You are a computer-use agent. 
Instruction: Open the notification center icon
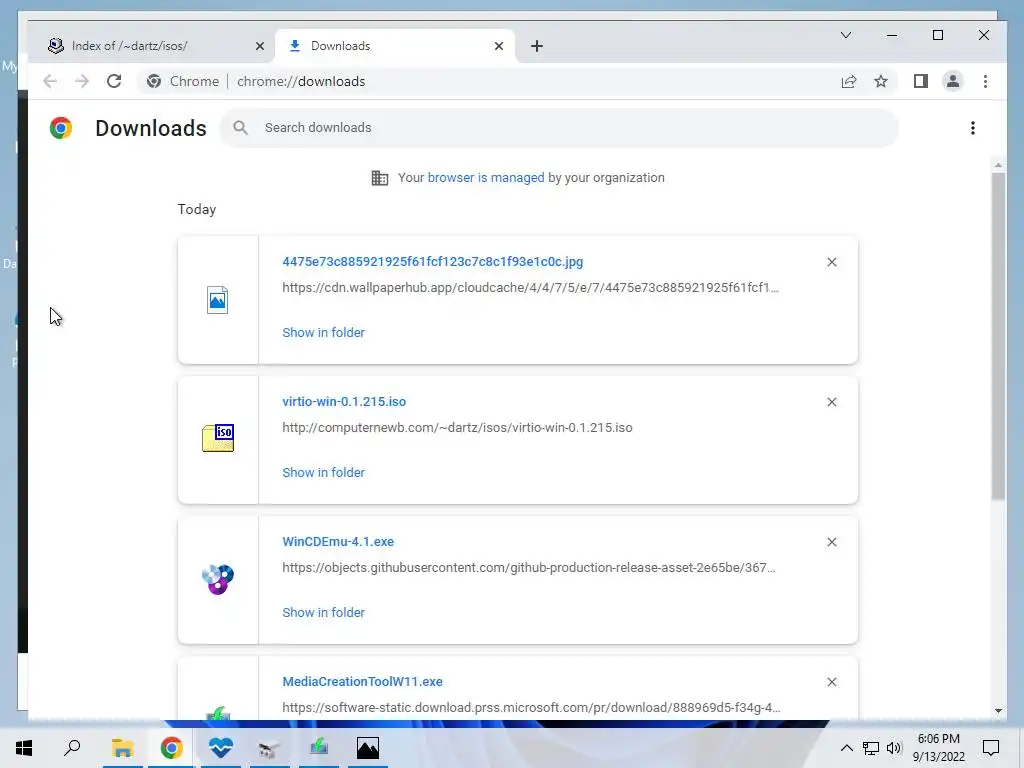point(991,748)
